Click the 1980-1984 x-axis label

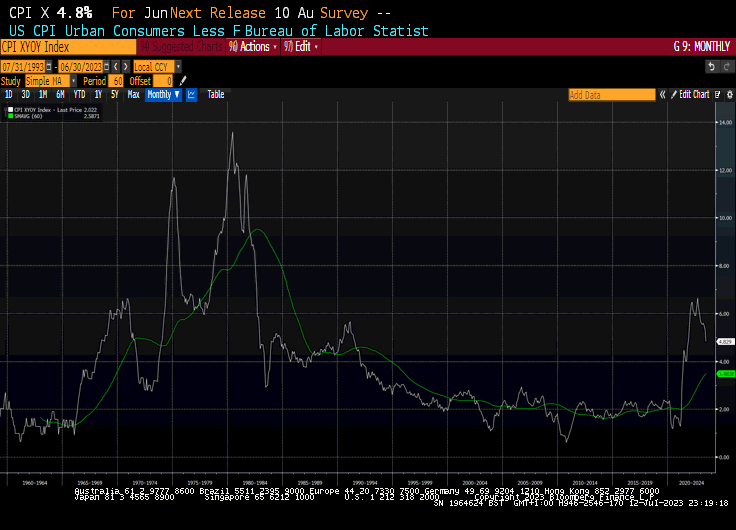(255, 483)
